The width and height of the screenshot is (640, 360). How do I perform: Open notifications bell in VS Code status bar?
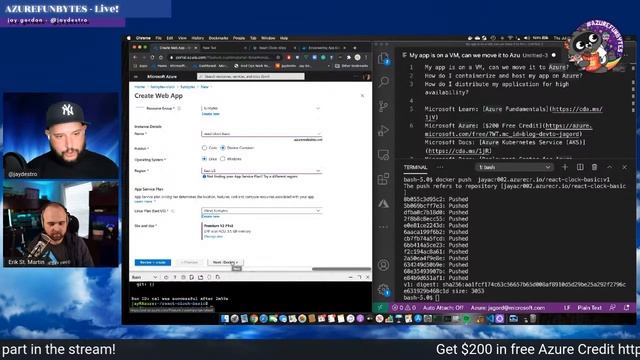tap(627, 308)
